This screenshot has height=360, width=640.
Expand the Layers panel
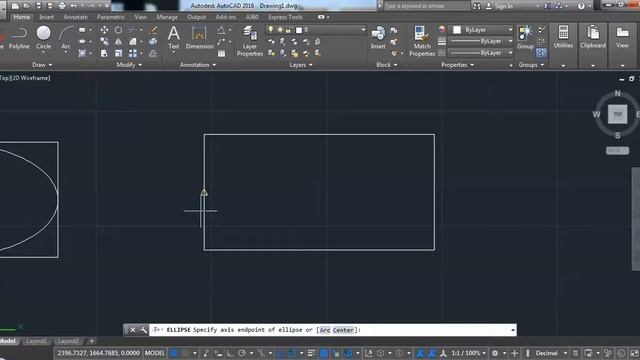point(301,65)
